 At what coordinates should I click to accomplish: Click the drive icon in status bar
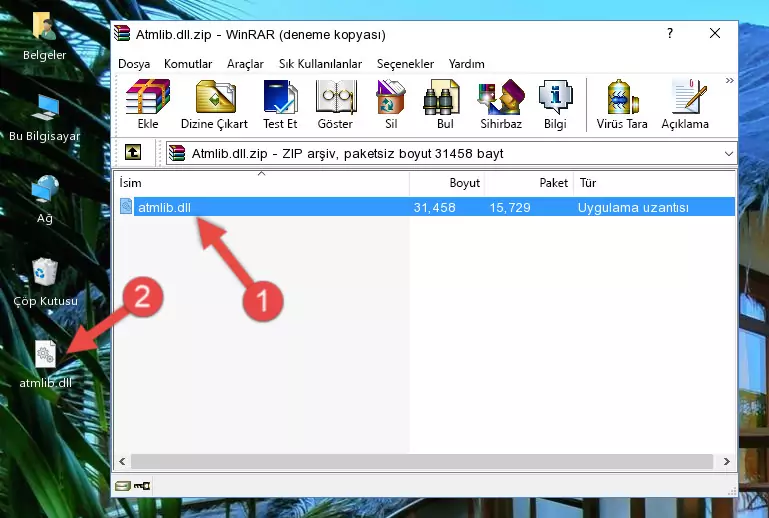pyautogui.click(x=123, y=486)
